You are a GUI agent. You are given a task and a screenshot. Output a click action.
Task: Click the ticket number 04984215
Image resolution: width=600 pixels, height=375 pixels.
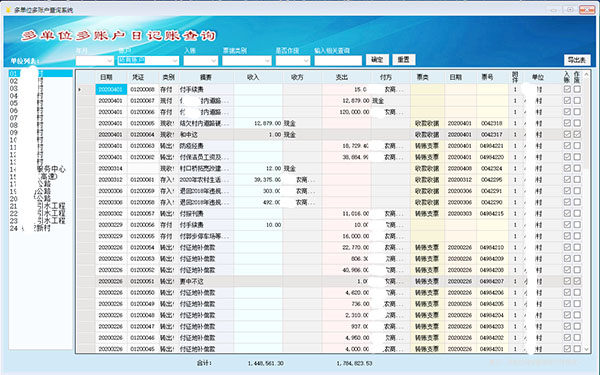pyautogui.click(x=492, y=214)
